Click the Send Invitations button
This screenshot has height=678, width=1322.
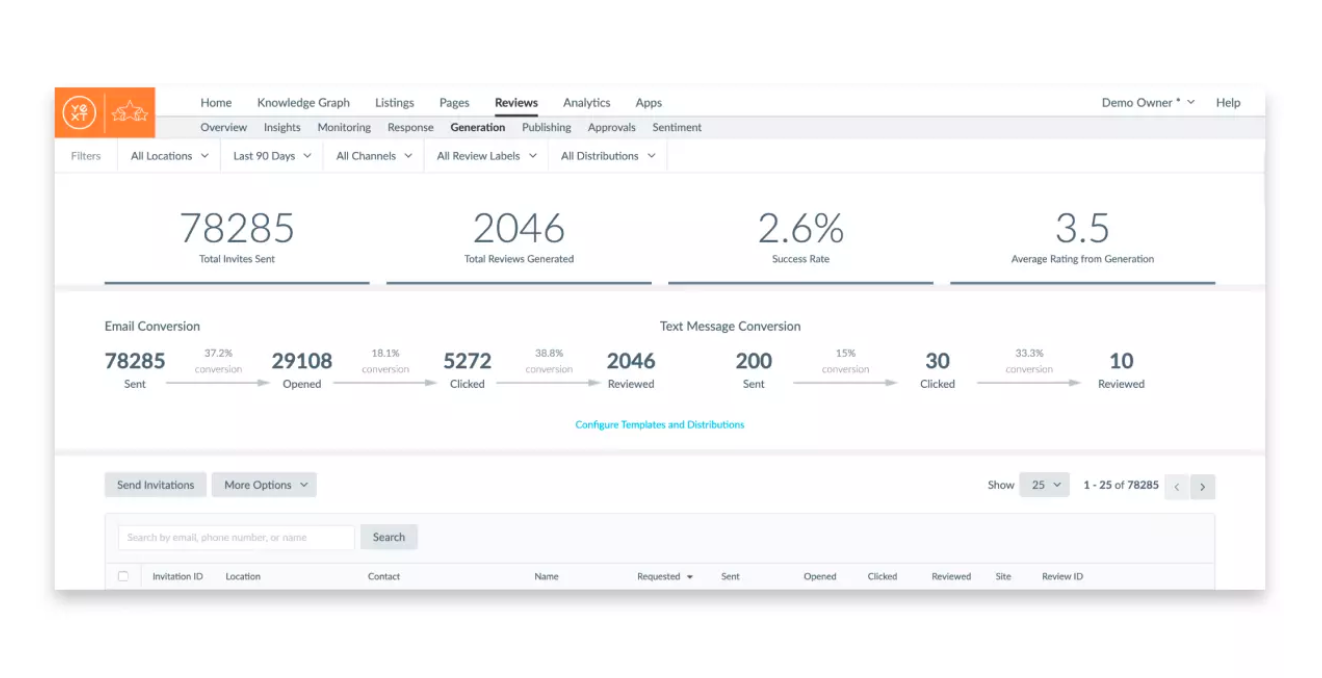tap(155, 484)
